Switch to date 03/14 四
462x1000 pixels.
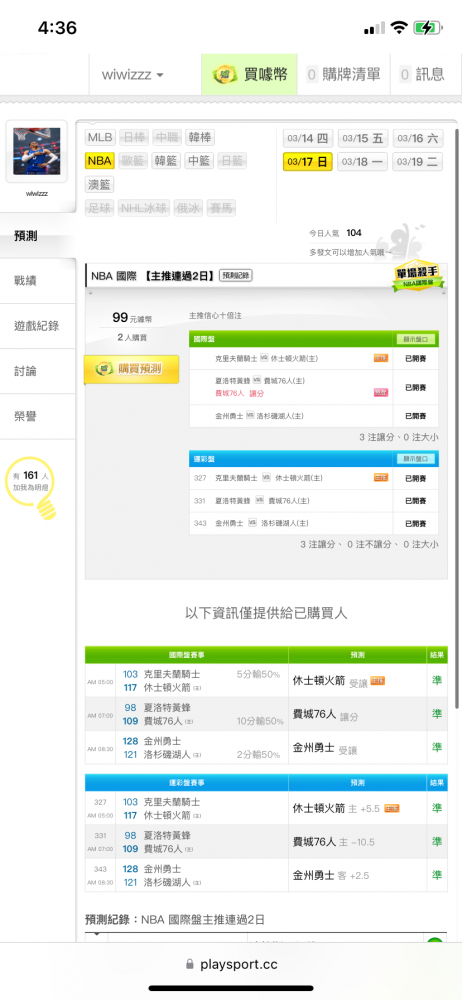coord(308,138)
